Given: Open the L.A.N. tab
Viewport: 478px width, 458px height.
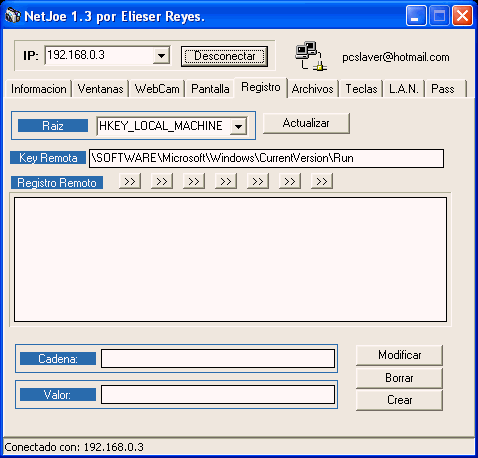Looking at the screenshot, I should point(404,89).
